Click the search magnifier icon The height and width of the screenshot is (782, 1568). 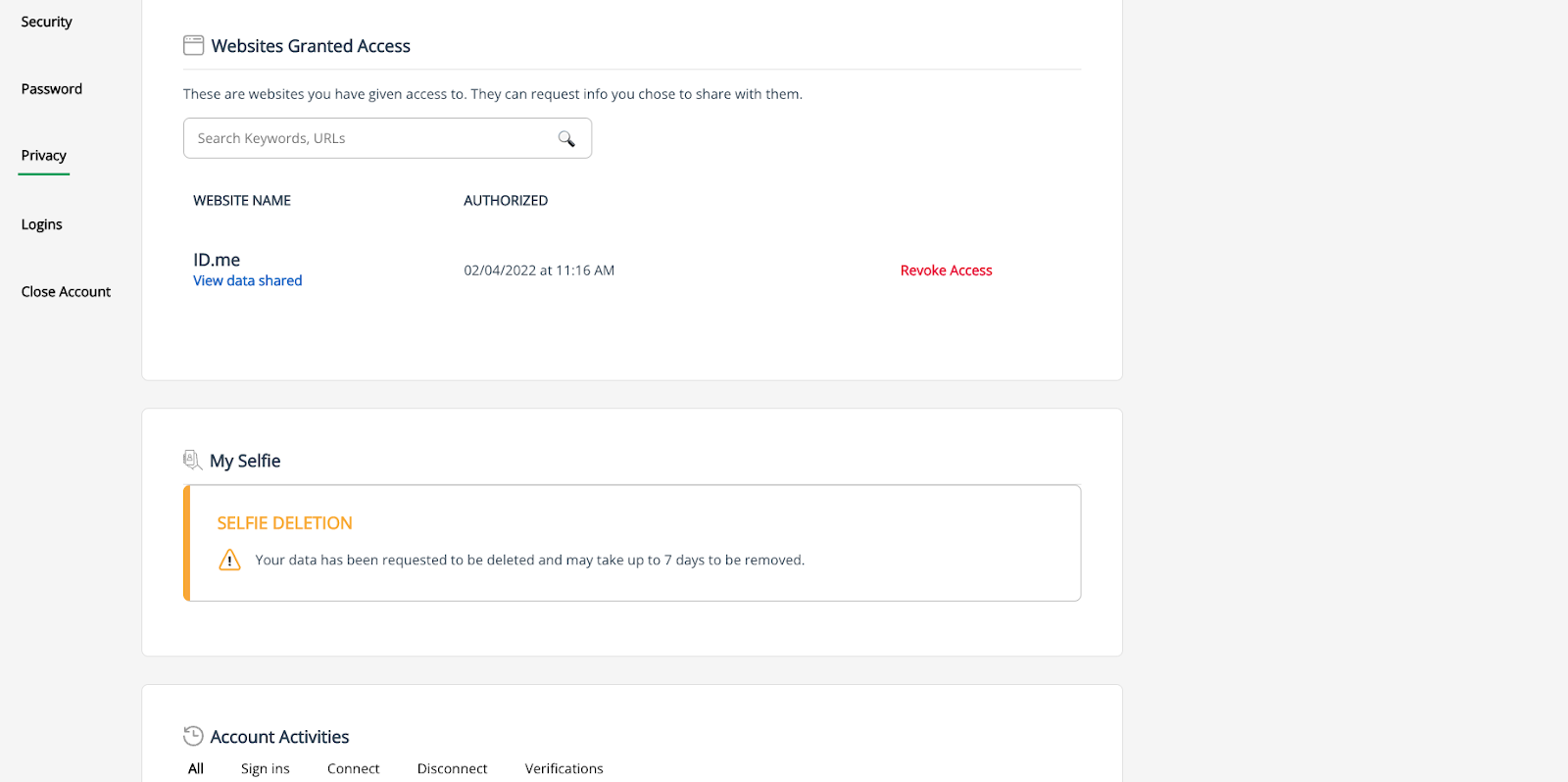click(566, 138)
